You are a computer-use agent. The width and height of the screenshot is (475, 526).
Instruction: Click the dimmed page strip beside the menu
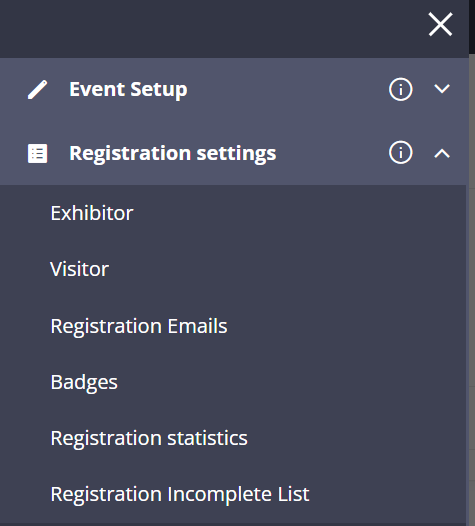(472, 288)
